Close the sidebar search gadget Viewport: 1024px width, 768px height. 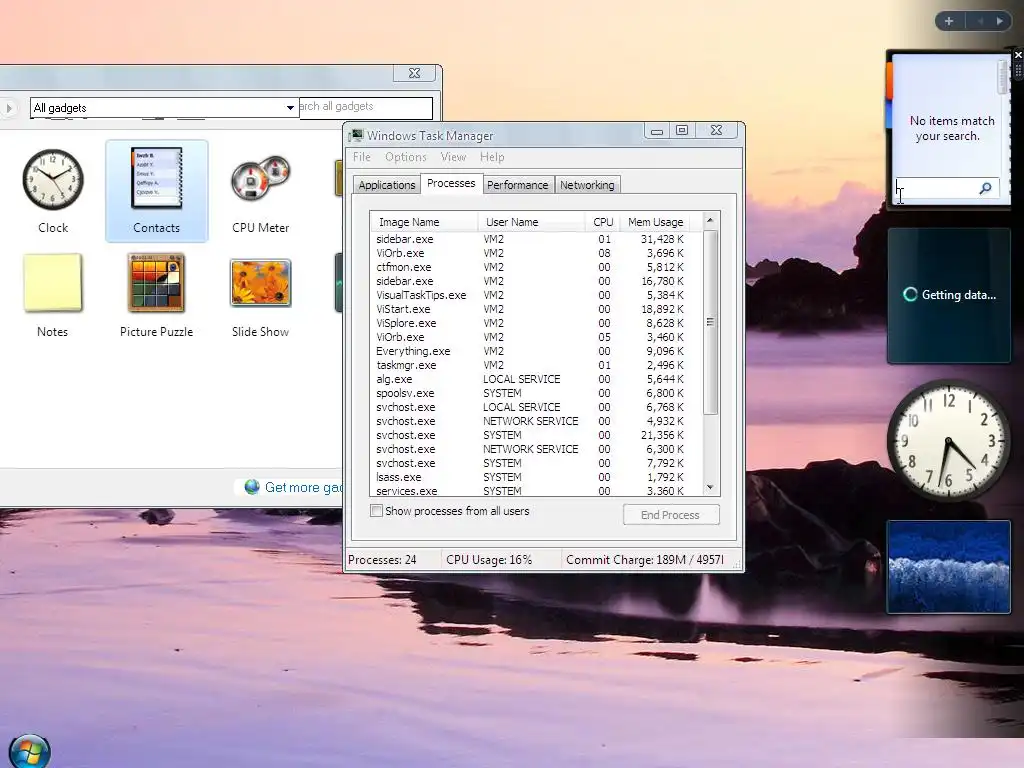pos(1018,55)
